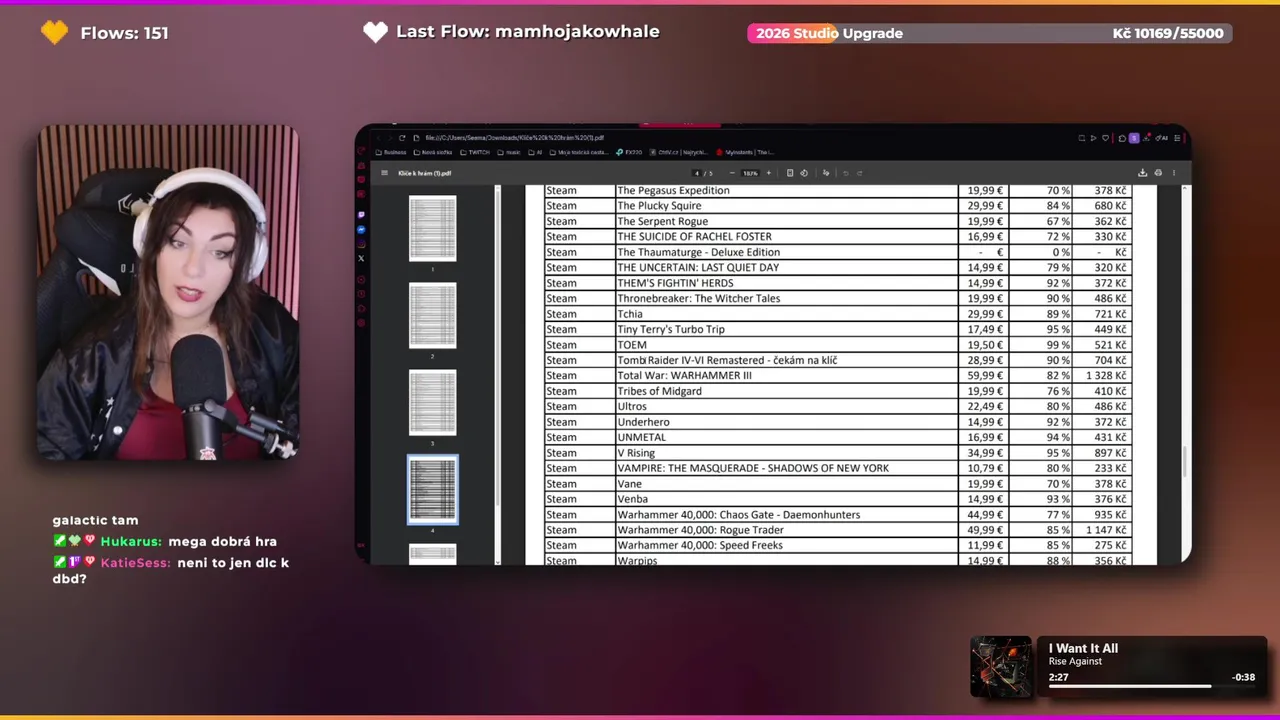The height and width of the screenshot is (720, 1280).
Task: Select page 3 thumbnail in PDF sidebar
Action: [433, 402]
